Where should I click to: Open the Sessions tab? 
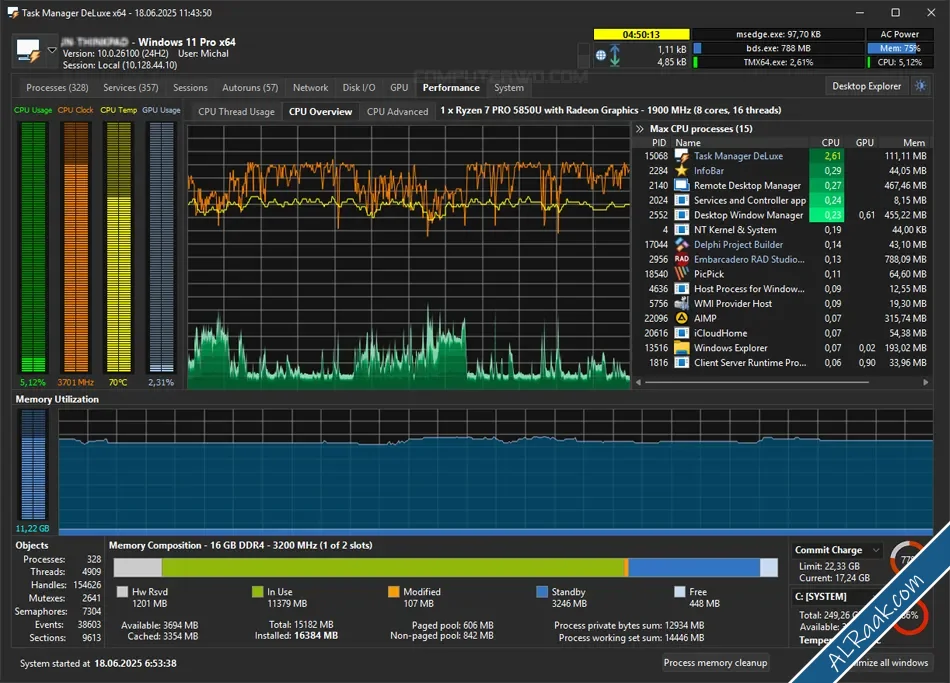pos(190,88)
